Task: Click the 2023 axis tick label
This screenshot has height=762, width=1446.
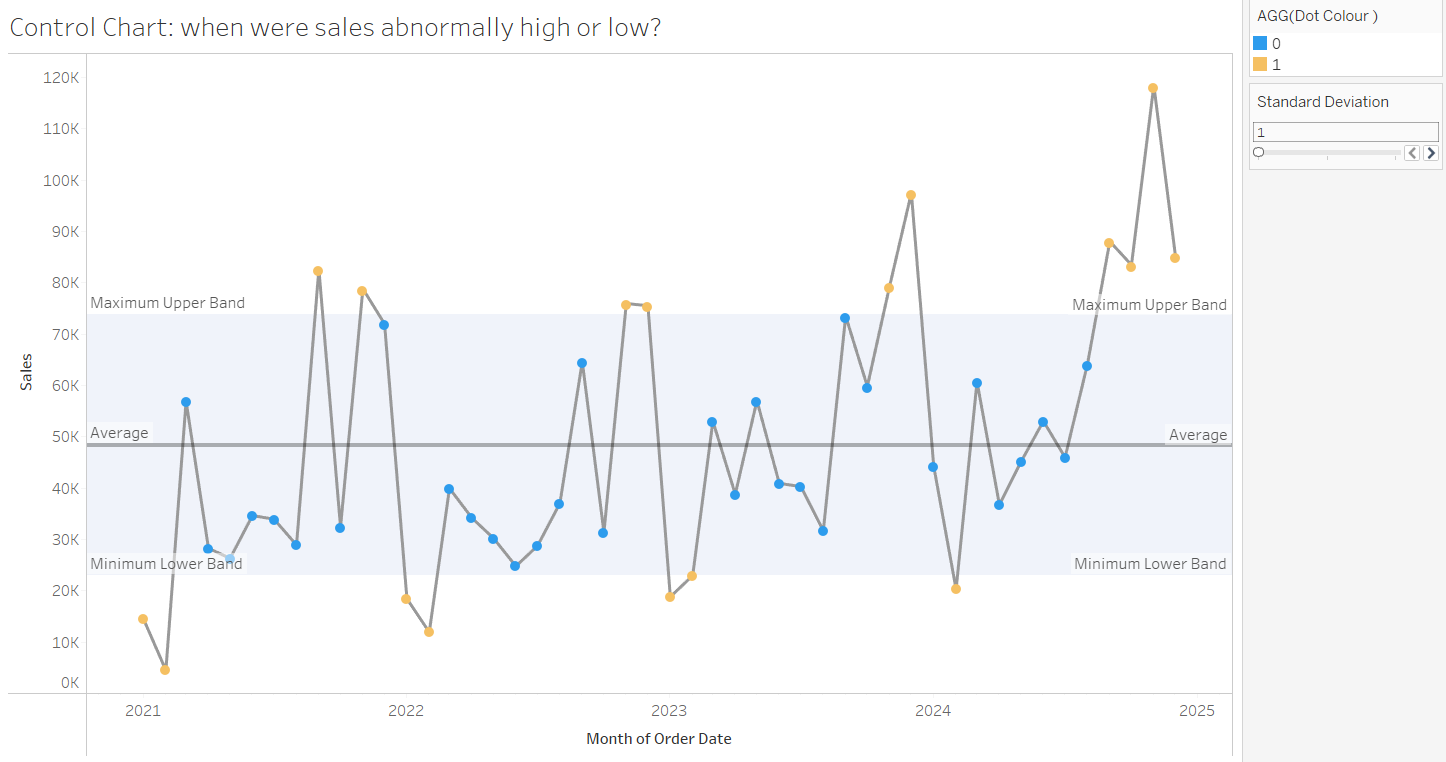Action: click(x=668, y=711)
